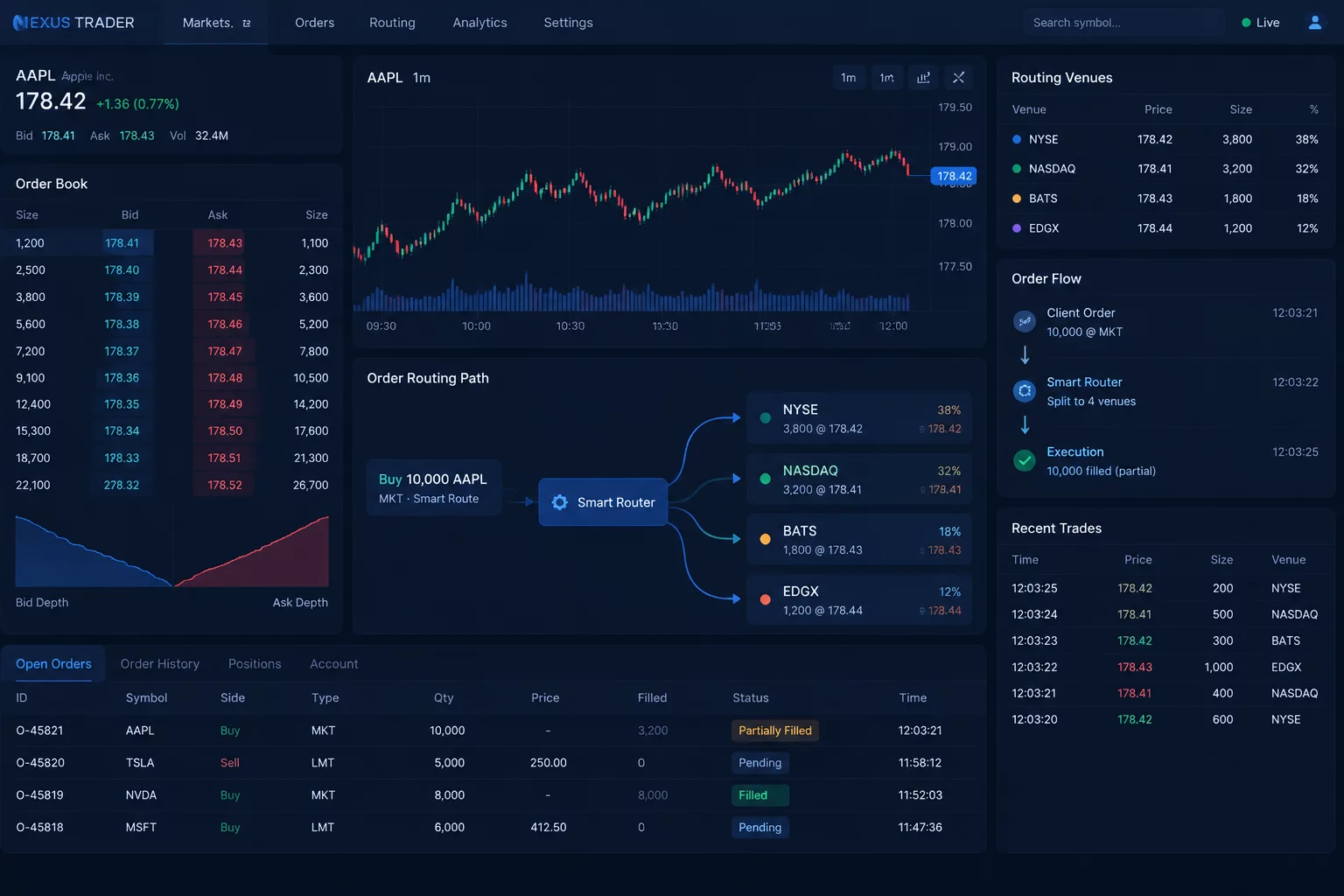Screen dimensions: 1344x896
Task: Click the 178.42 current price marker on the chart
Action: tap(954, 176)
